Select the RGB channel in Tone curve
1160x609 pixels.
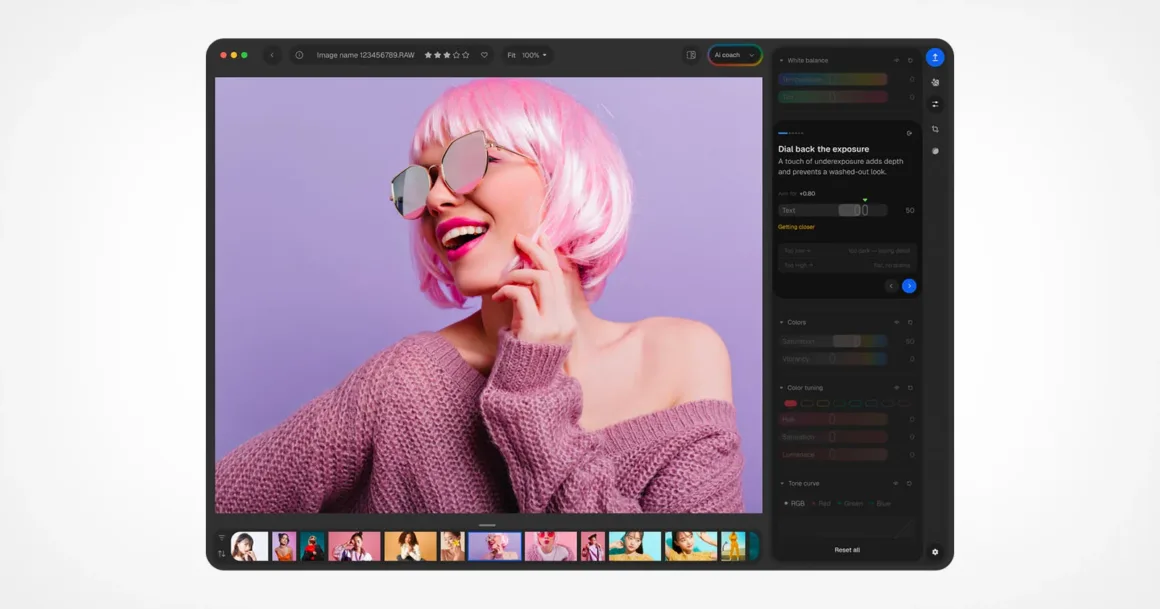(x=795, y=503)
